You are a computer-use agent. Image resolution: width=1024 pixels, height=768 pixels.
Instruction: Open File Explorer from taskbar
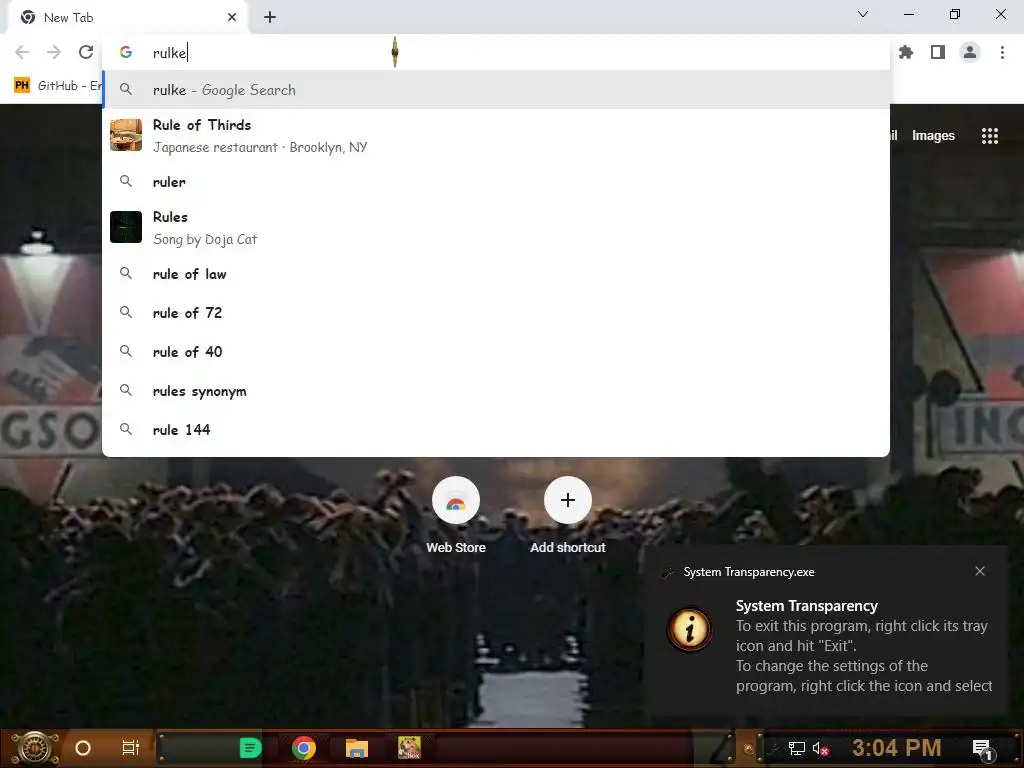coord(357,748)
